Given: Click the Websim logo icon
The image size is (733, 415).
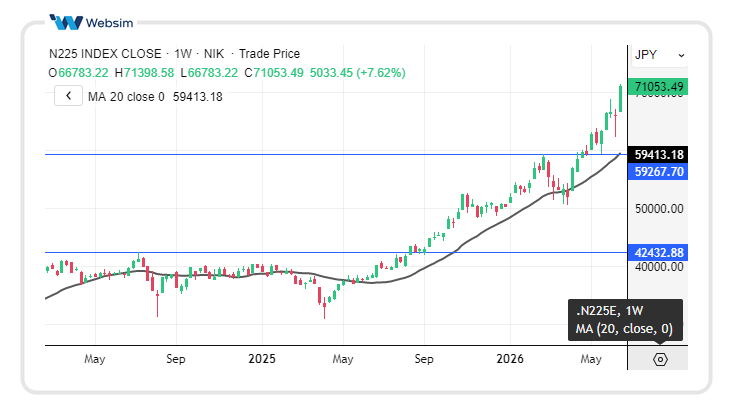Looking at the screenshot, I should point(66,22).
